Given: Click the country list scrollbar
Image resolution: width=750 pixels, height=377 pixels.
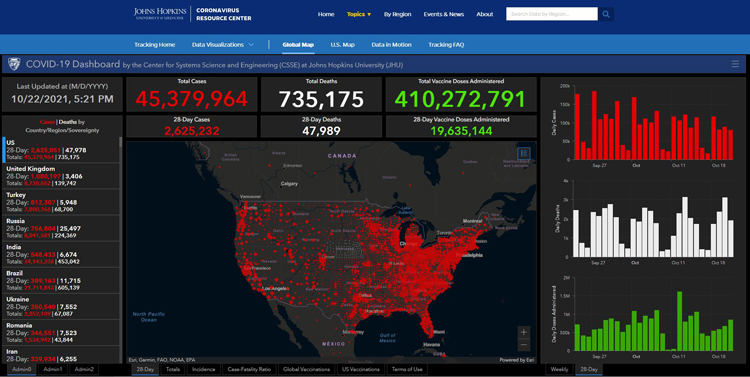Looking at the screenshot, I should pyautogui.click(x=121, y=249).
